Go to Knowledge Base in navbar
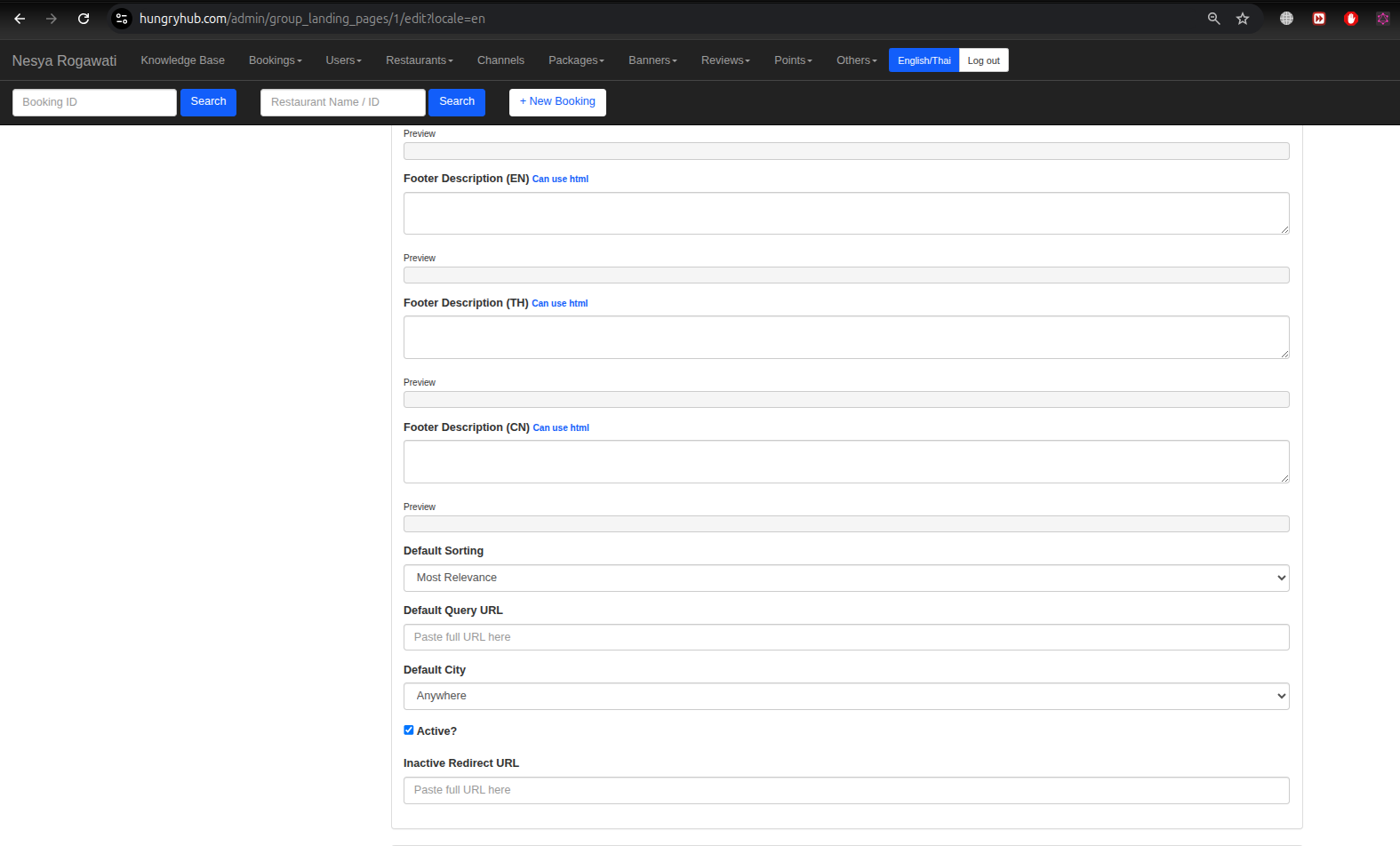This screenshot has width=1400, height=846. point(182,60)
